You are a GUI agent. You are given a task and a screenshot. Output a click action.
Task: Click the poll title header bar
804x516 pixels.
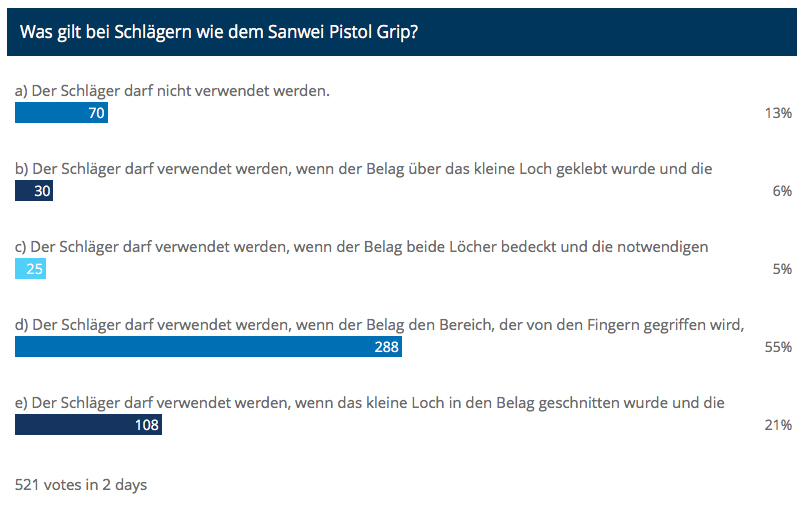[401, 32]
